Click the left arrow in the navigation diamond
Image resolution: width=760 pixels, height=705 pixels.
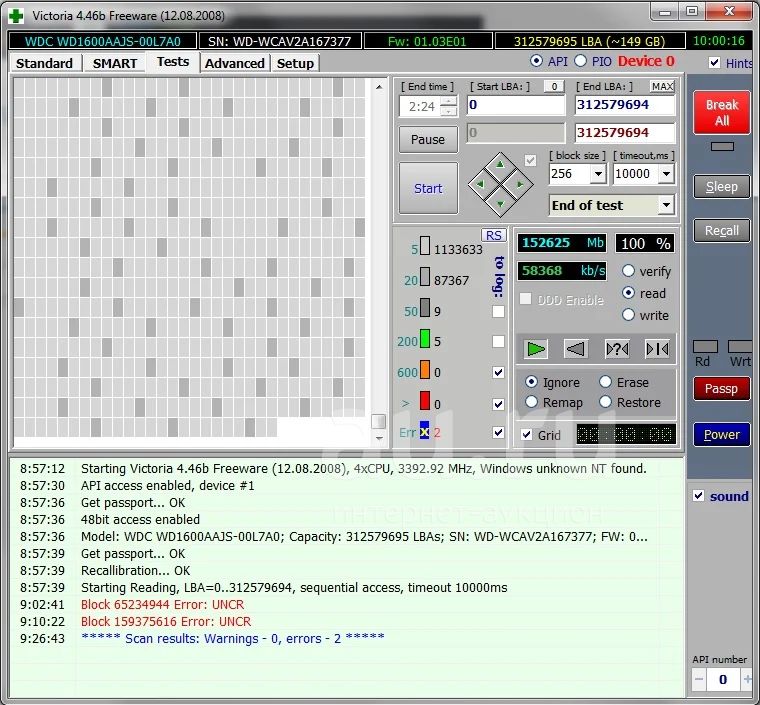coord(480,184)
